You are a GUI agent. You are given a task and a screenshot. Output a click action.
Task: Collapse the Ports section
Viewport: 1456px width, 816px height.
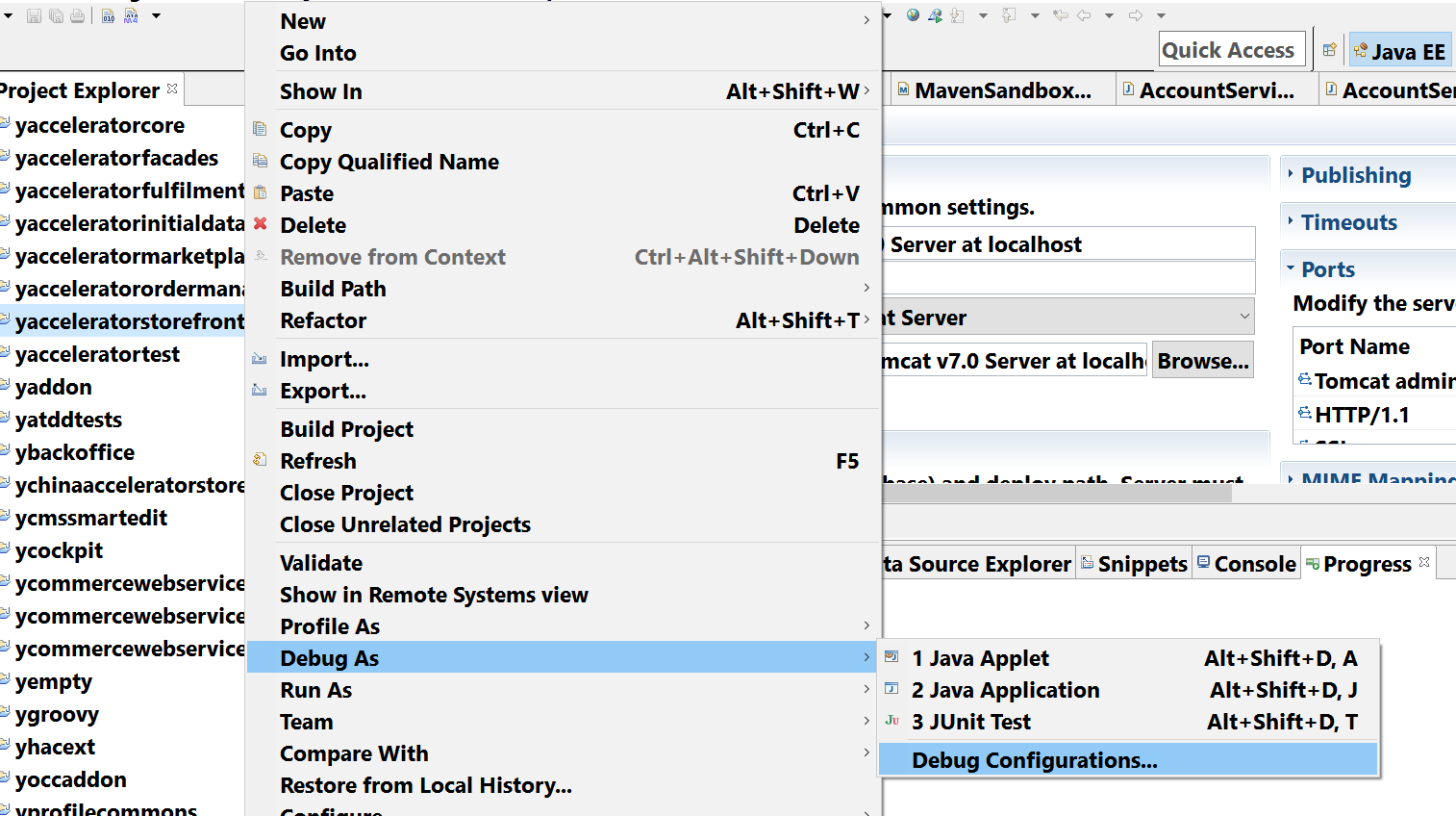[x=1328, y=269]
